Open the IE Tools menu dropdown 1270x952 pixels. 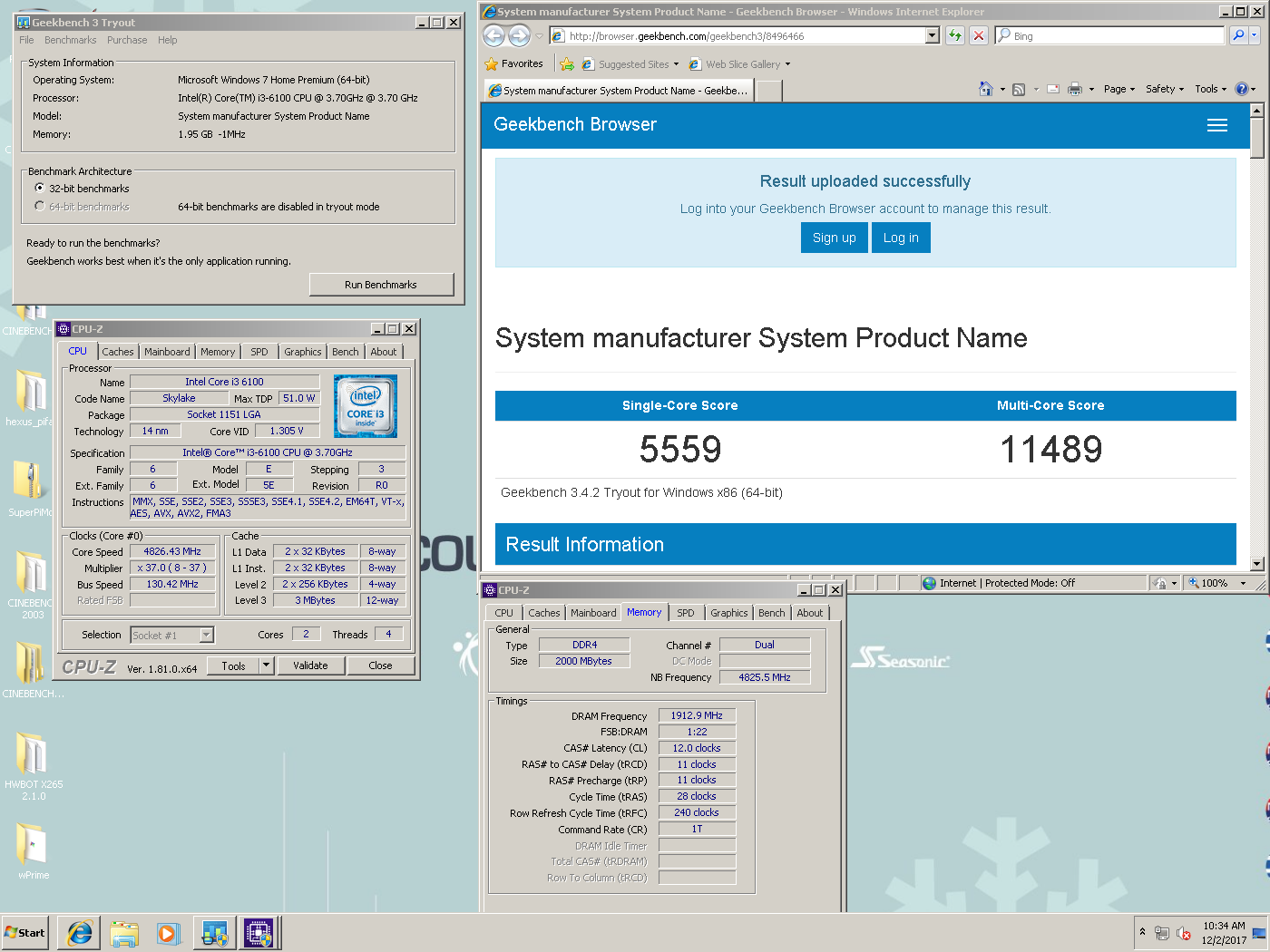pyautogui.click(x=1210, y=89)
